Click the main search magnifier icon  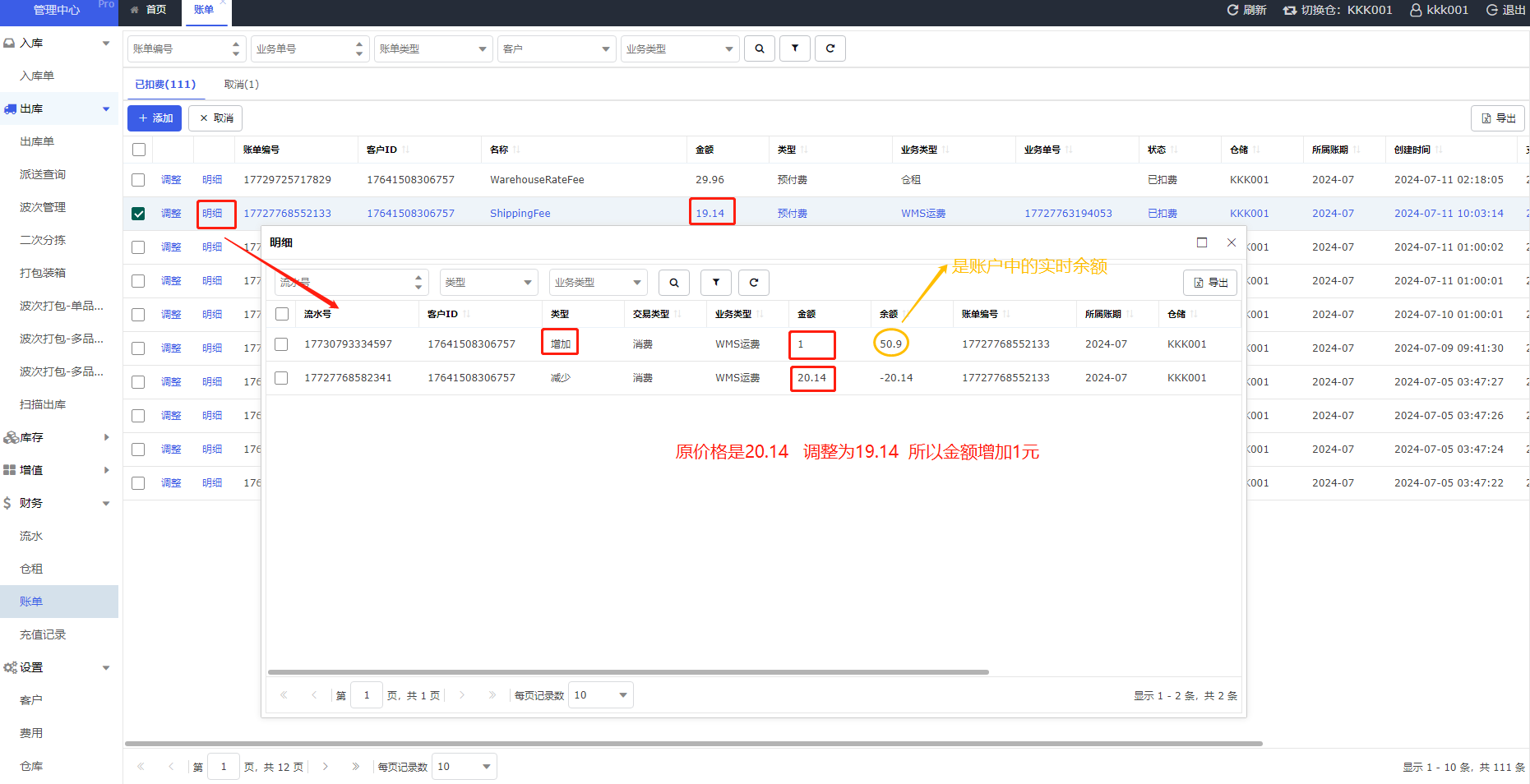[760, 48]
